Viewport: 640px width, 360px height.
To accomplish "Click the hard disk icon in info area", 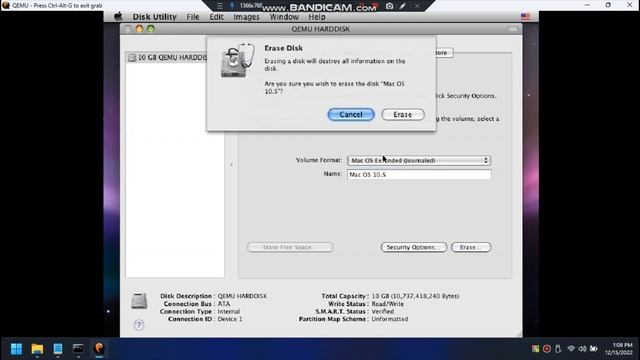I will (x=139, y=301).
